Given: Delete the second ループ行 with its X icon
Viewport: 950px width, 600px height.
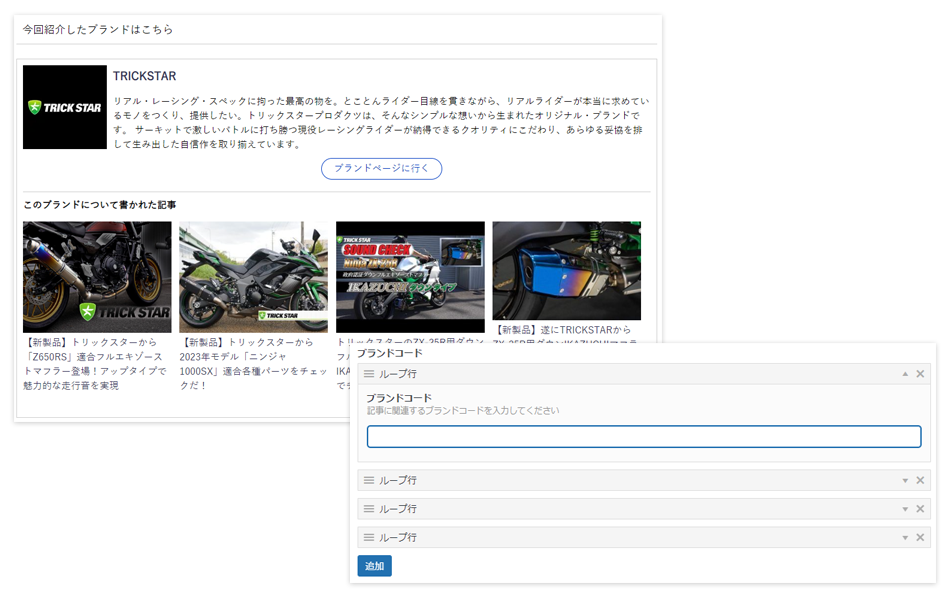Looking at the screenshot, I should pyautogui.click(x=920, y=480).
